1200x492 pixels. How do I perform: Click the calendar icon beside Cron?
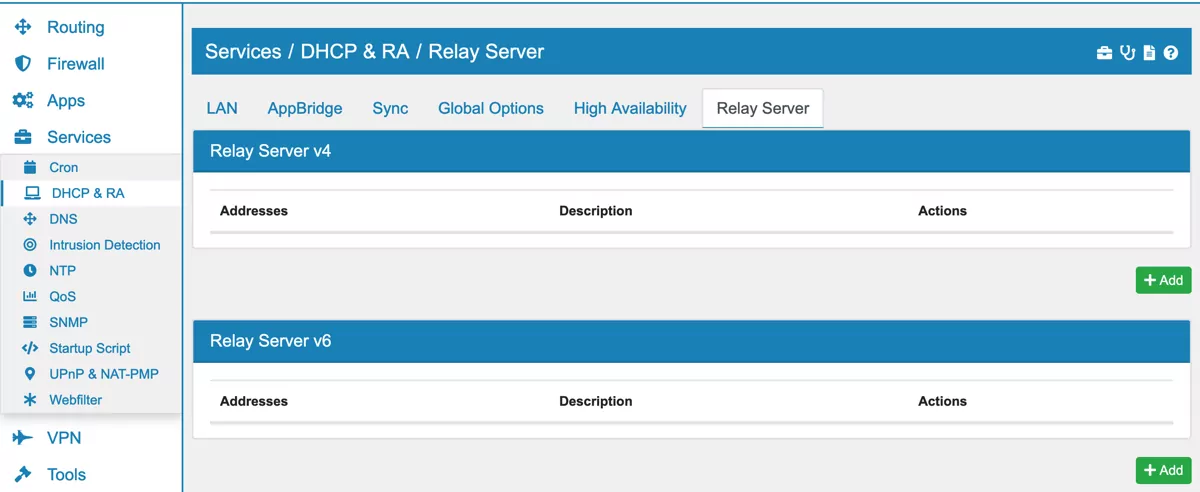pyautogui.click(x=30, y=167)
